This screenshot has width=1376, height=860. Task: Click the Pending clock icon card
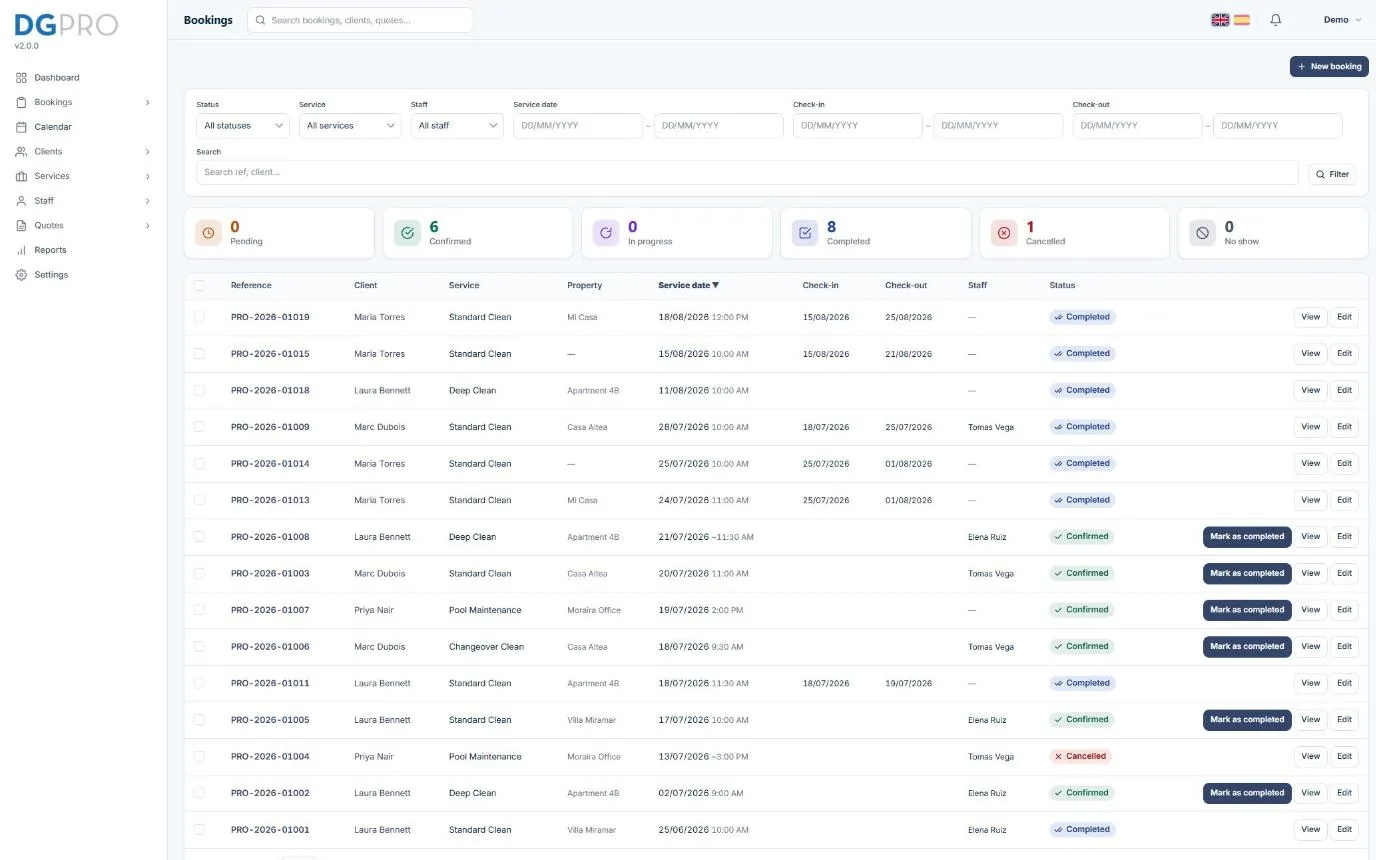[208, 233]
